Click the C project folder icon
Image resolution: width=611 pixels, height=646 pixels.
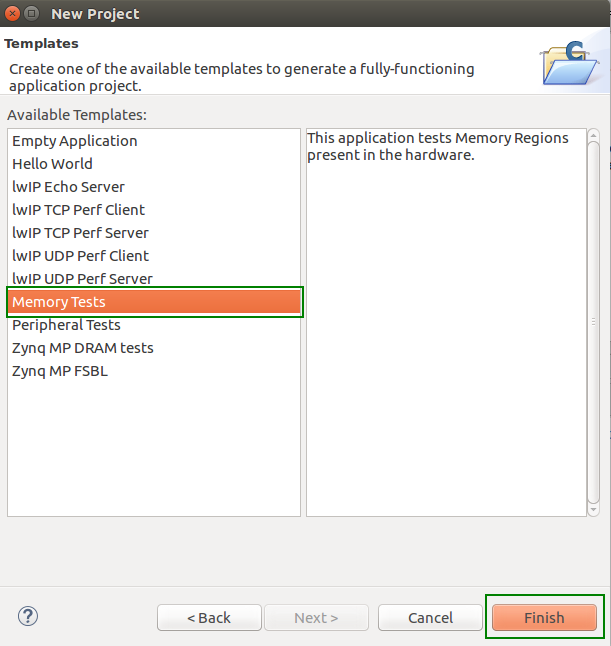pos(569,62)
